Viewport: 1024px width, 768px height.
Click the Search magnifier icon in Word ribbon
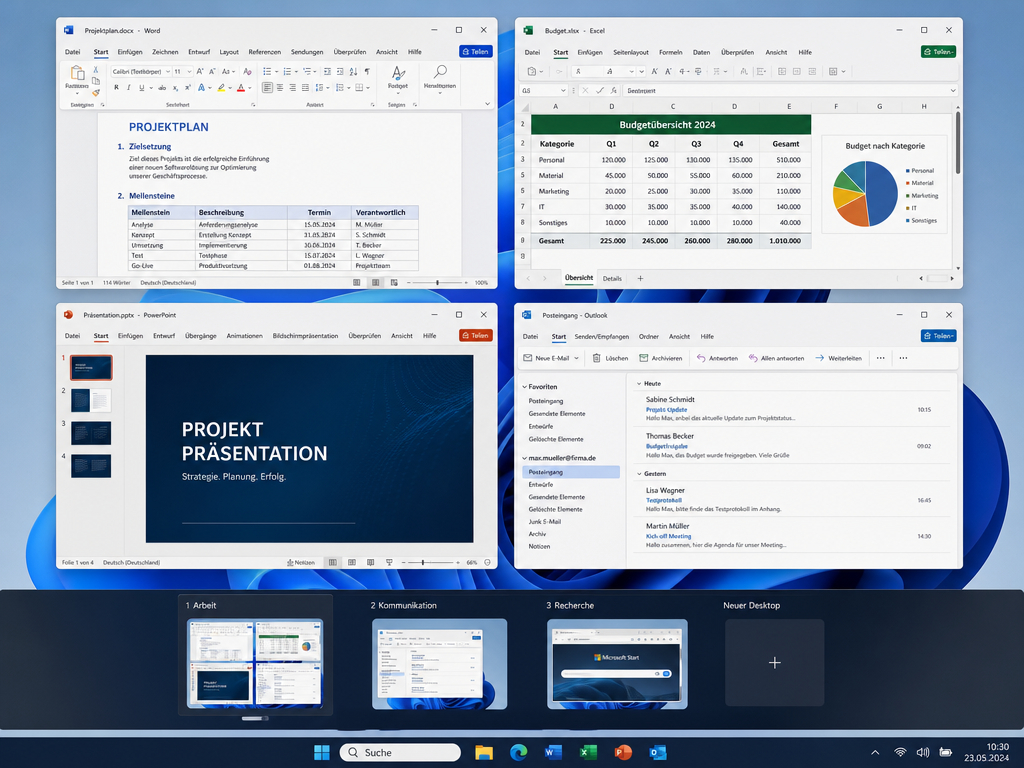[440, 71]
